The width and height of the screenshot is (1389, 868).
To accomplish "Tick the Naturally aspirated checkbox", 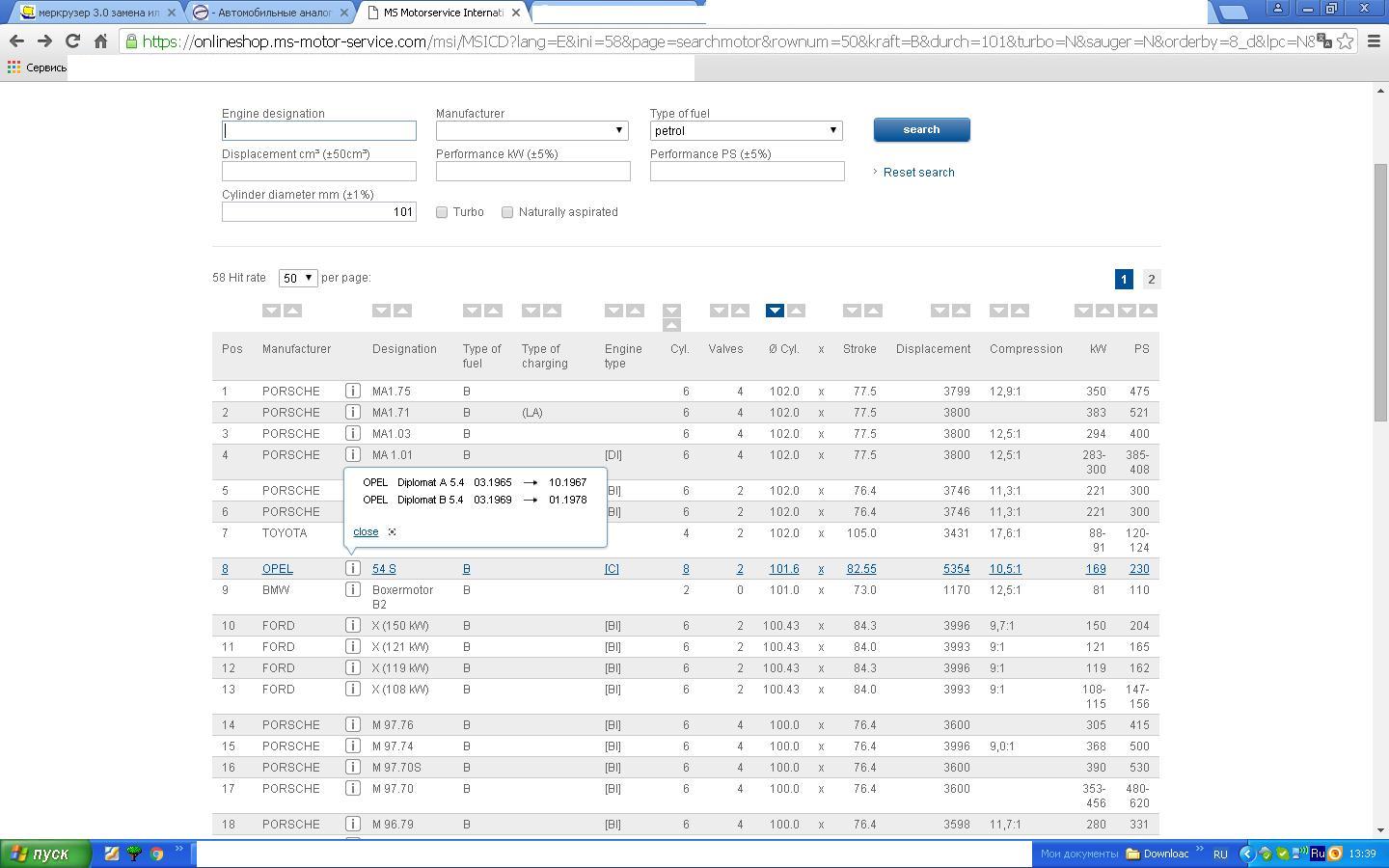I will [x=507, y=212].
